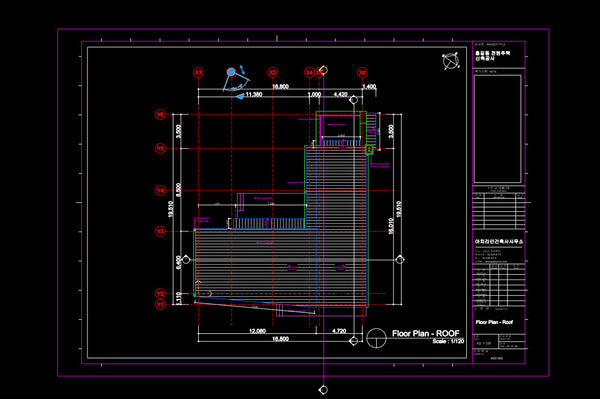Select the X3 grid bubble
The height and width of the screenshot is (399, 600).
(272, 72)
